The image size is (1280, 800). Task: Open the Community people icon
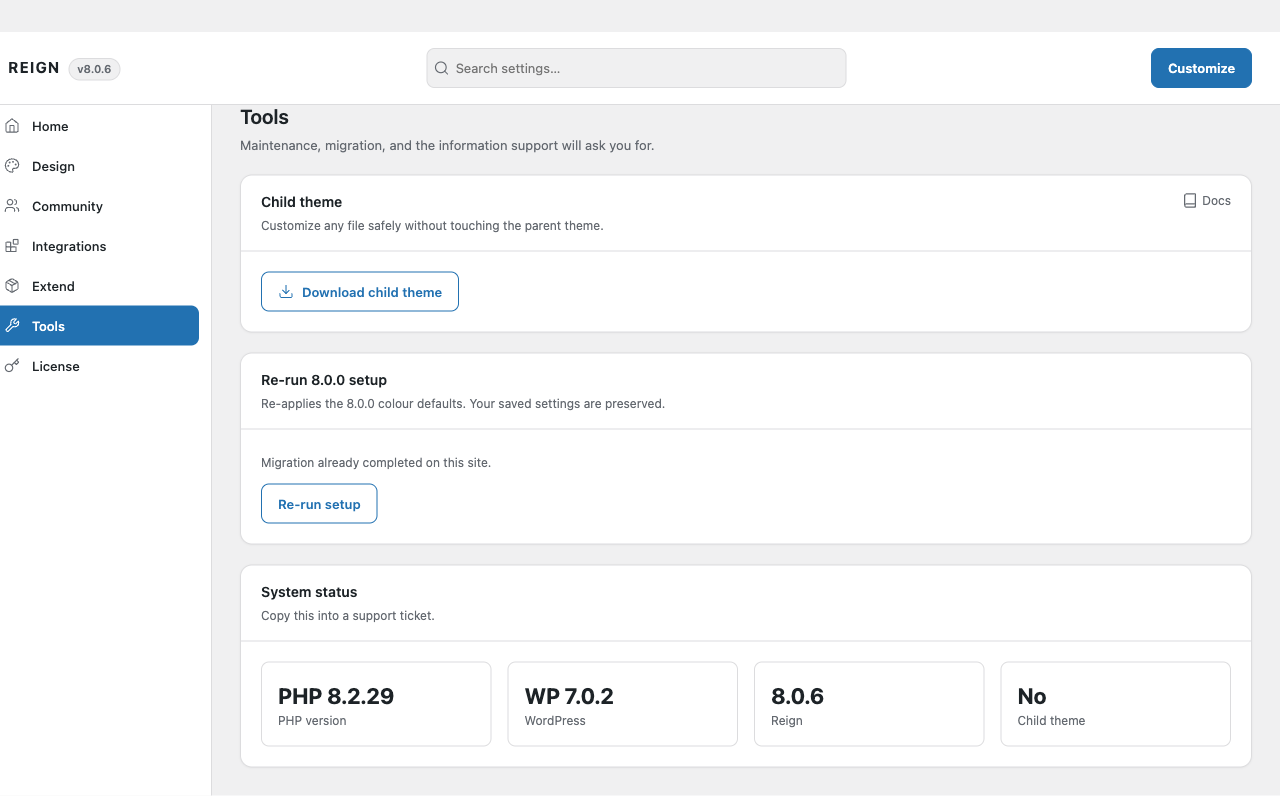12,206
